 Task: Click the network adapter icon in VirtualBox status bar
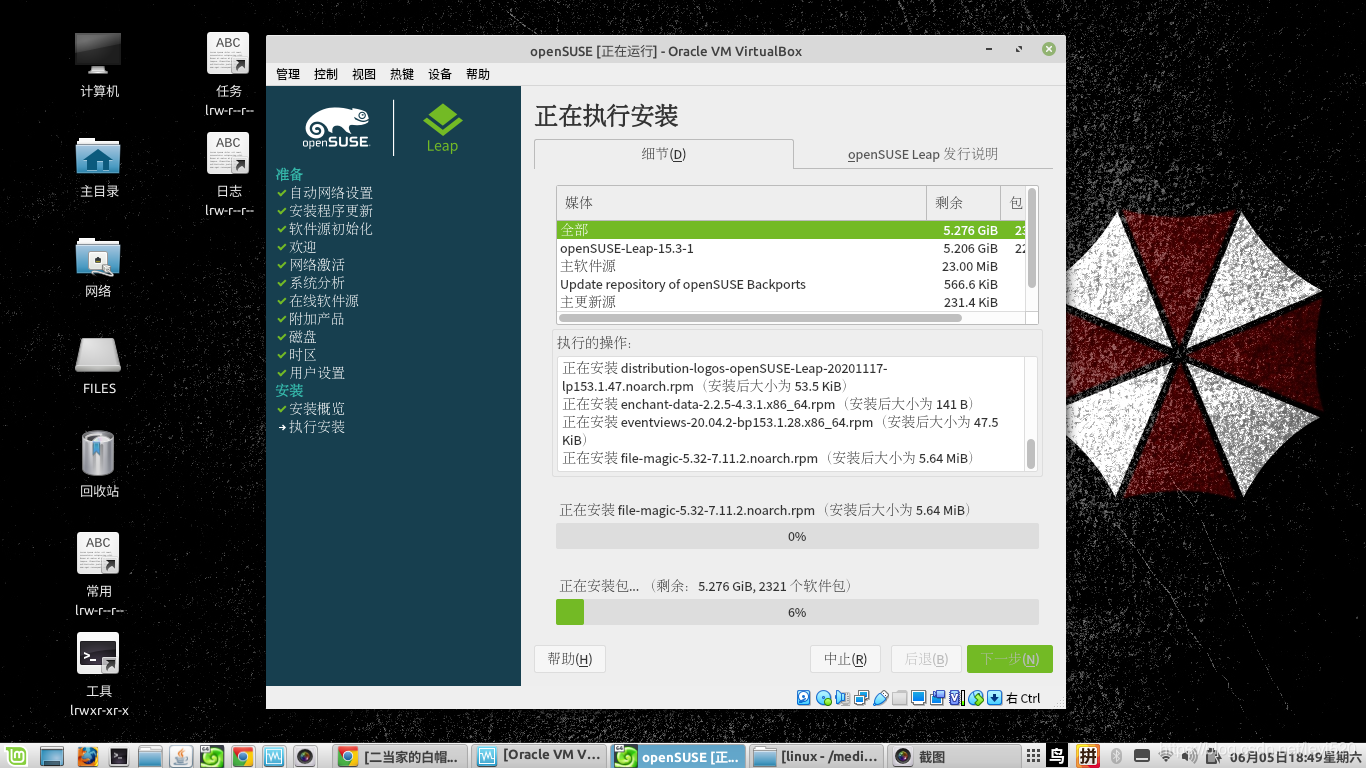(861, 698)
